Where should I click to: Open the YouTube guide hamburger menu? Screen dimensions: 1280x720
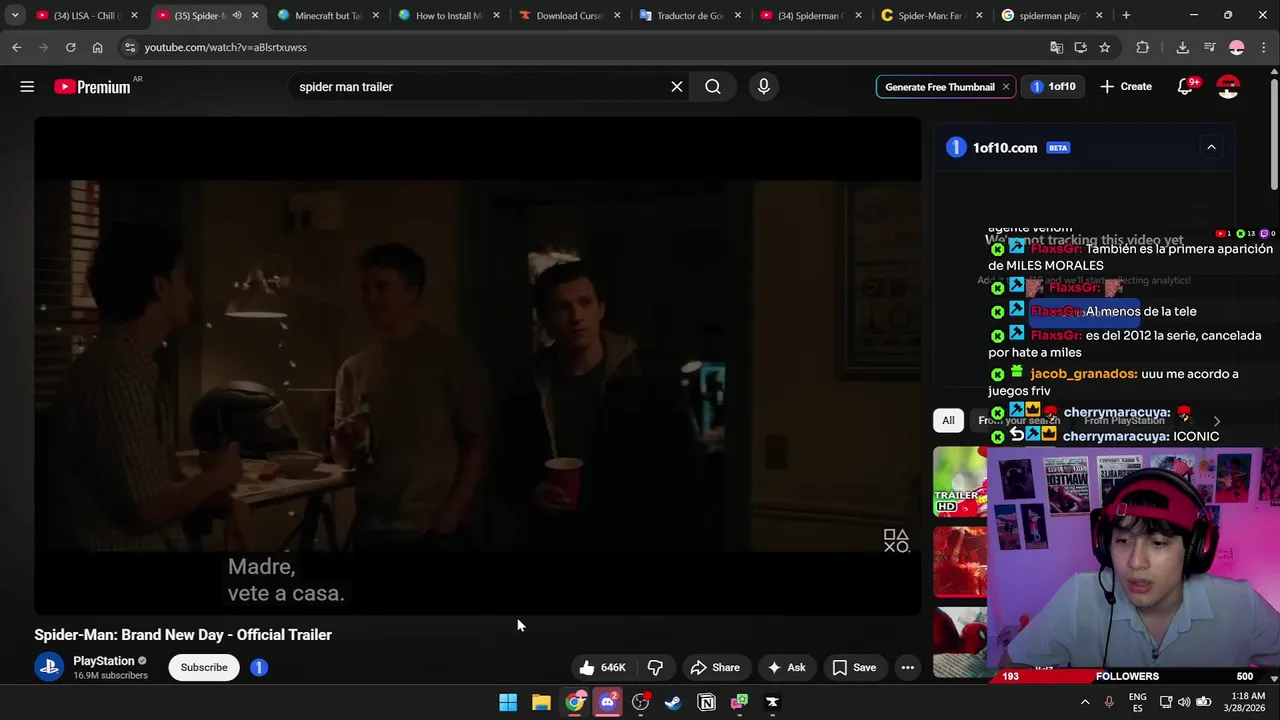click(27, 87)
